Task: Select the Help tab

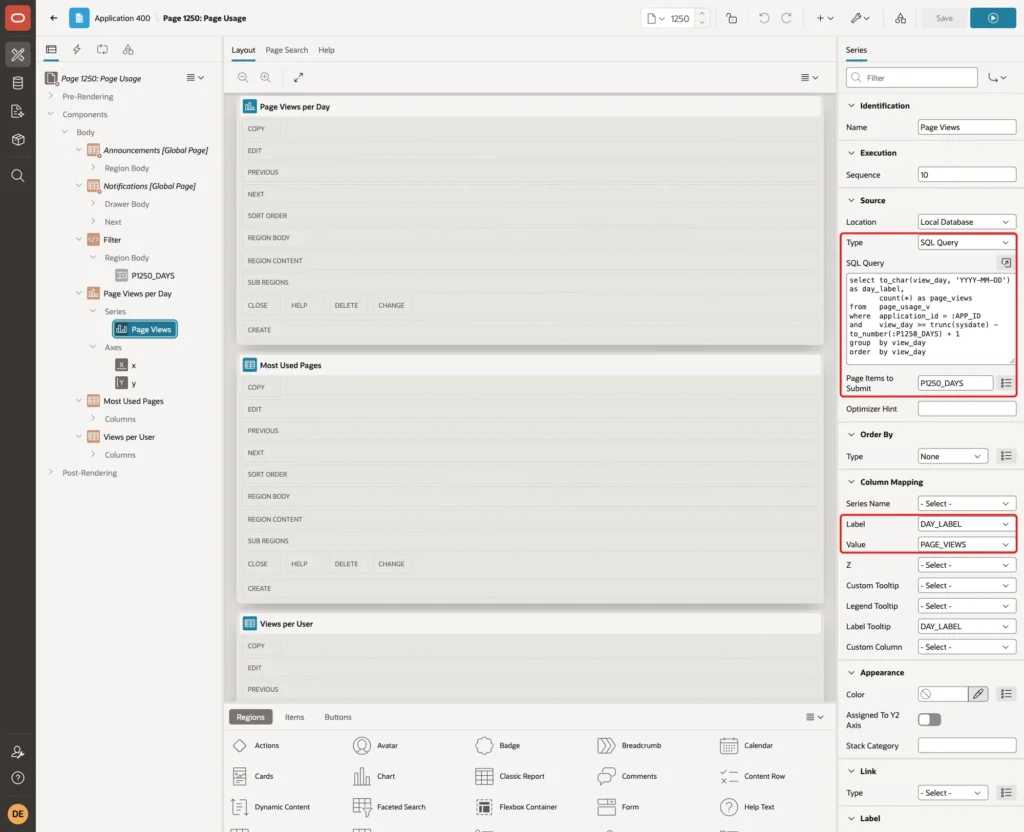Action: pos(326,50)
